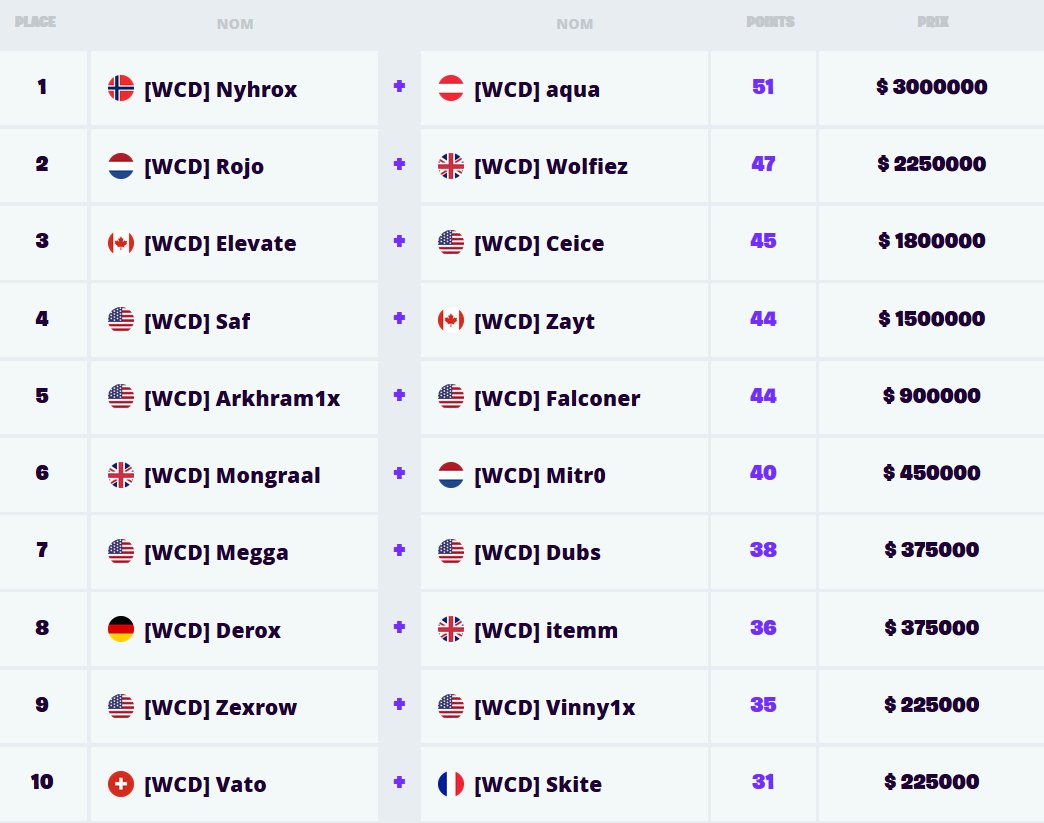Select the POINTS column header
The width and height of the screenshot is (1044, 823).
pos(770,22)
